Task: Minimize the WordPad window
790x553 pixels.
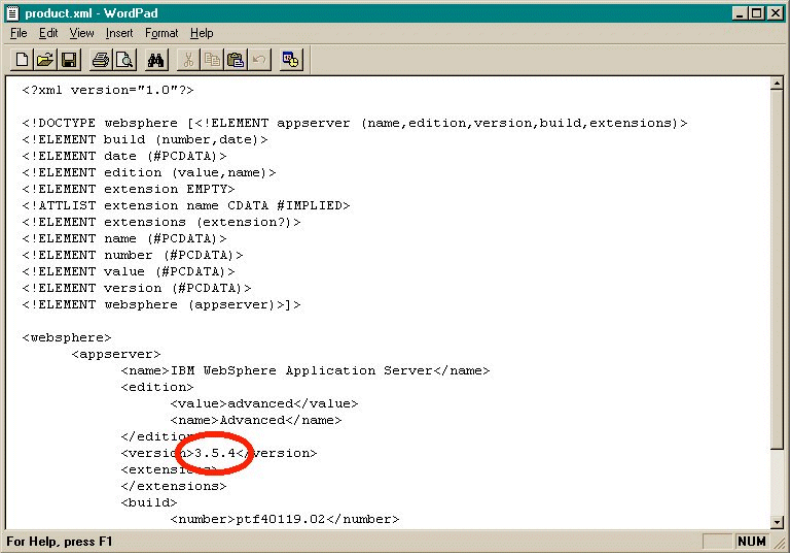Action: click(739, 13)
